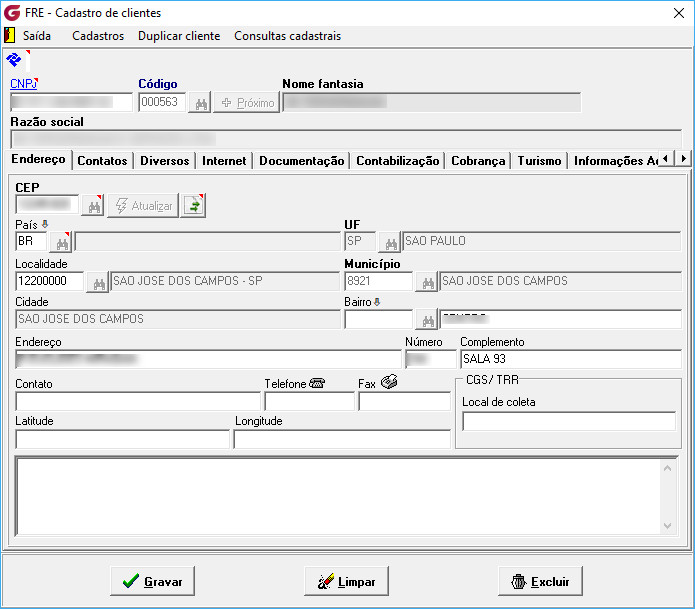
Task: Click Duplicar cliente menu item
Action: (x=179, y=36)
